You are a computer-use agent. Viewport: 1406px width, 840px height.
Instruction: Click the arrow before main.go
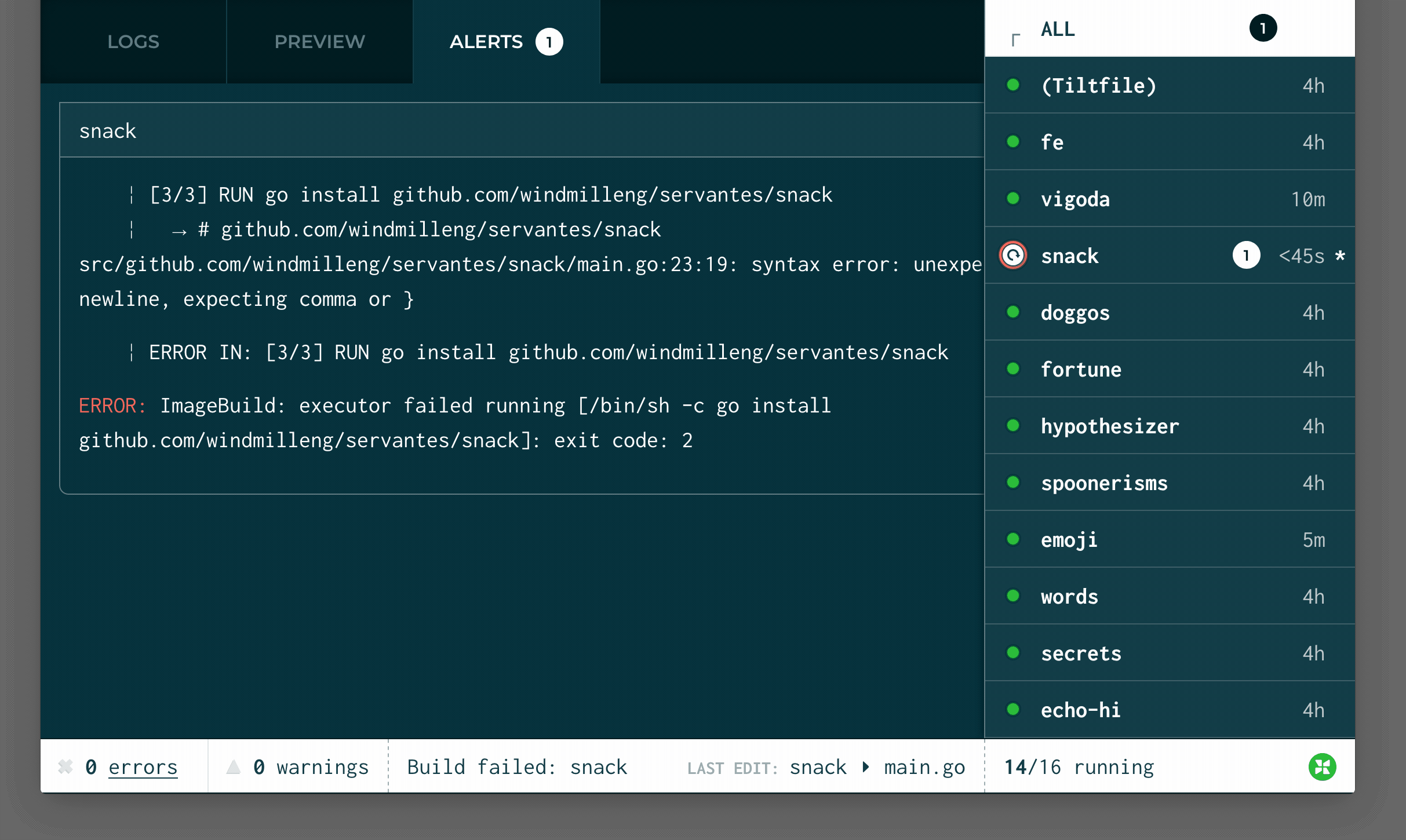coord(865,767)
